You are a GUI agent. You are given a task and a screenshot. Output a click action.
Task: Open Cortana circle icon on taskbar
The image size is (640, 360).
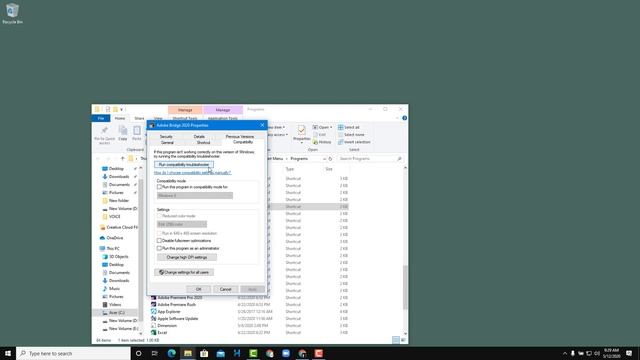[138, 353]
